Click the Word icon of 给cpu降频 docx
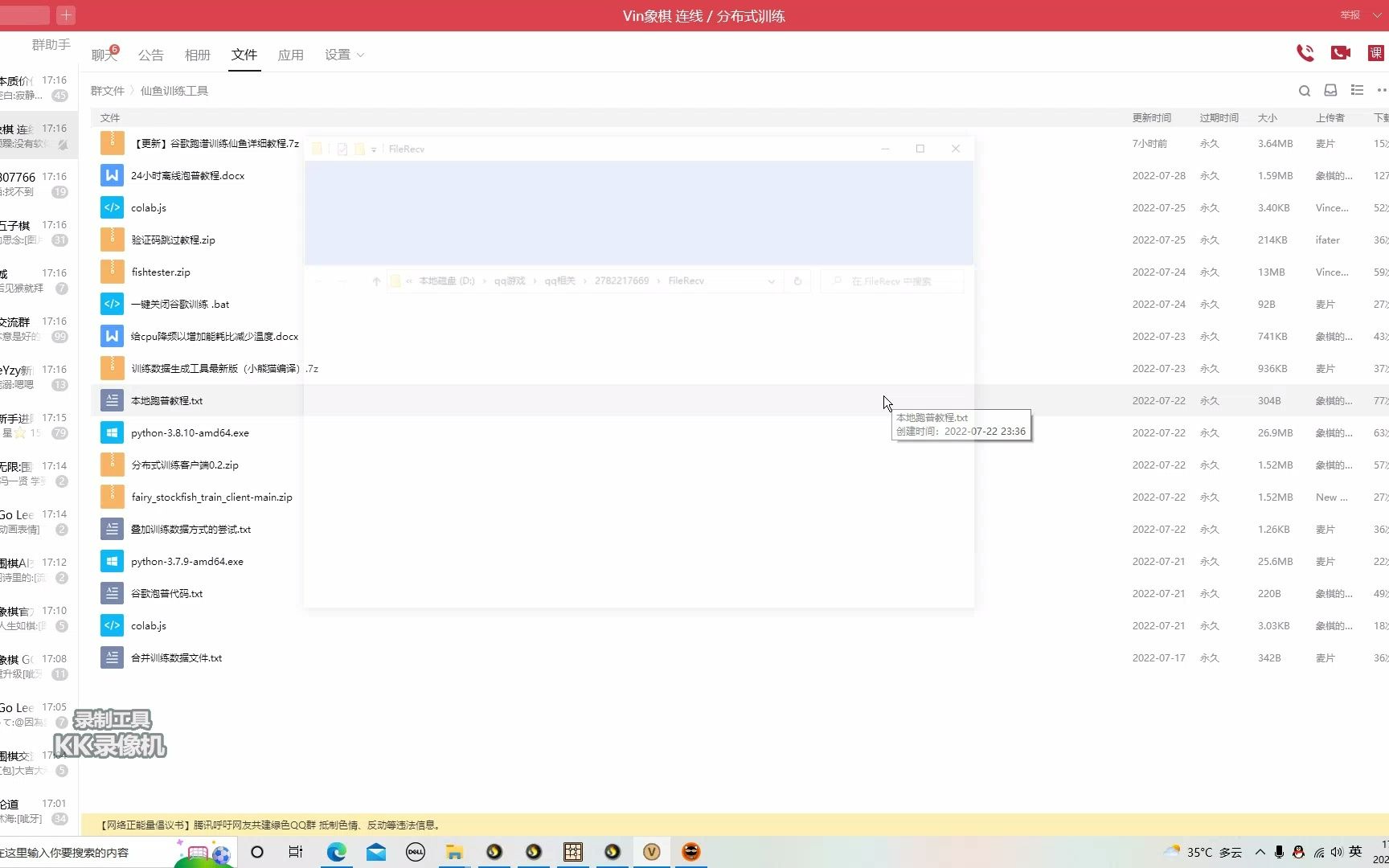The height and width of the screenshot is (868, 1389). (x=112, y=336)
